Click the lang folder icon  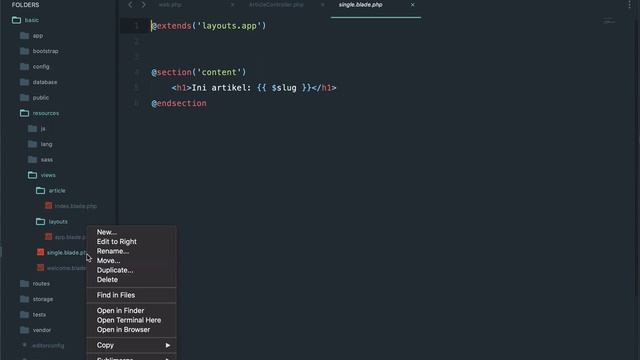tap(33, 144)
